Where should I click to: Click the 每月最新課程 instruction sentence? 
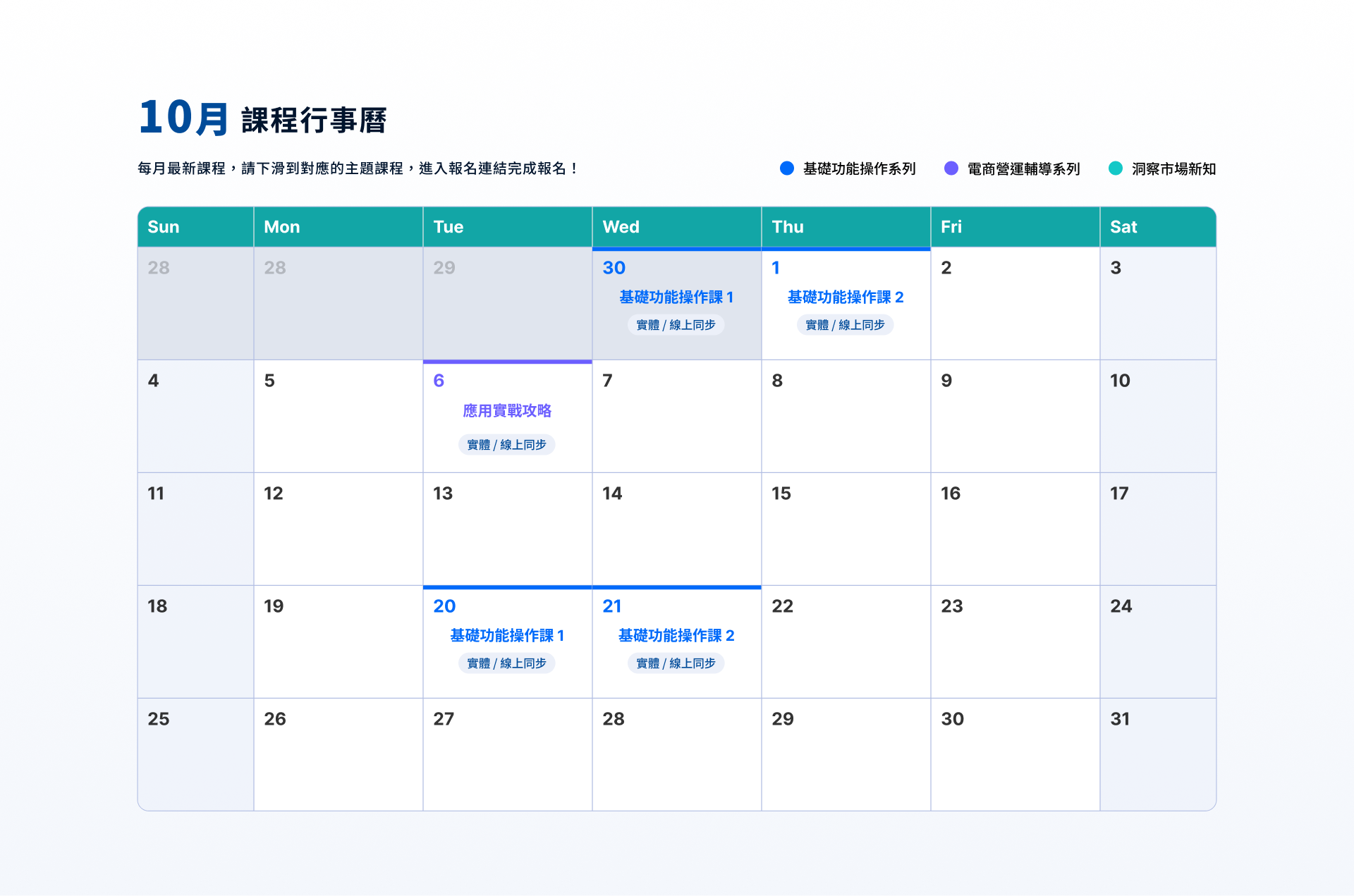click(358, 168)
